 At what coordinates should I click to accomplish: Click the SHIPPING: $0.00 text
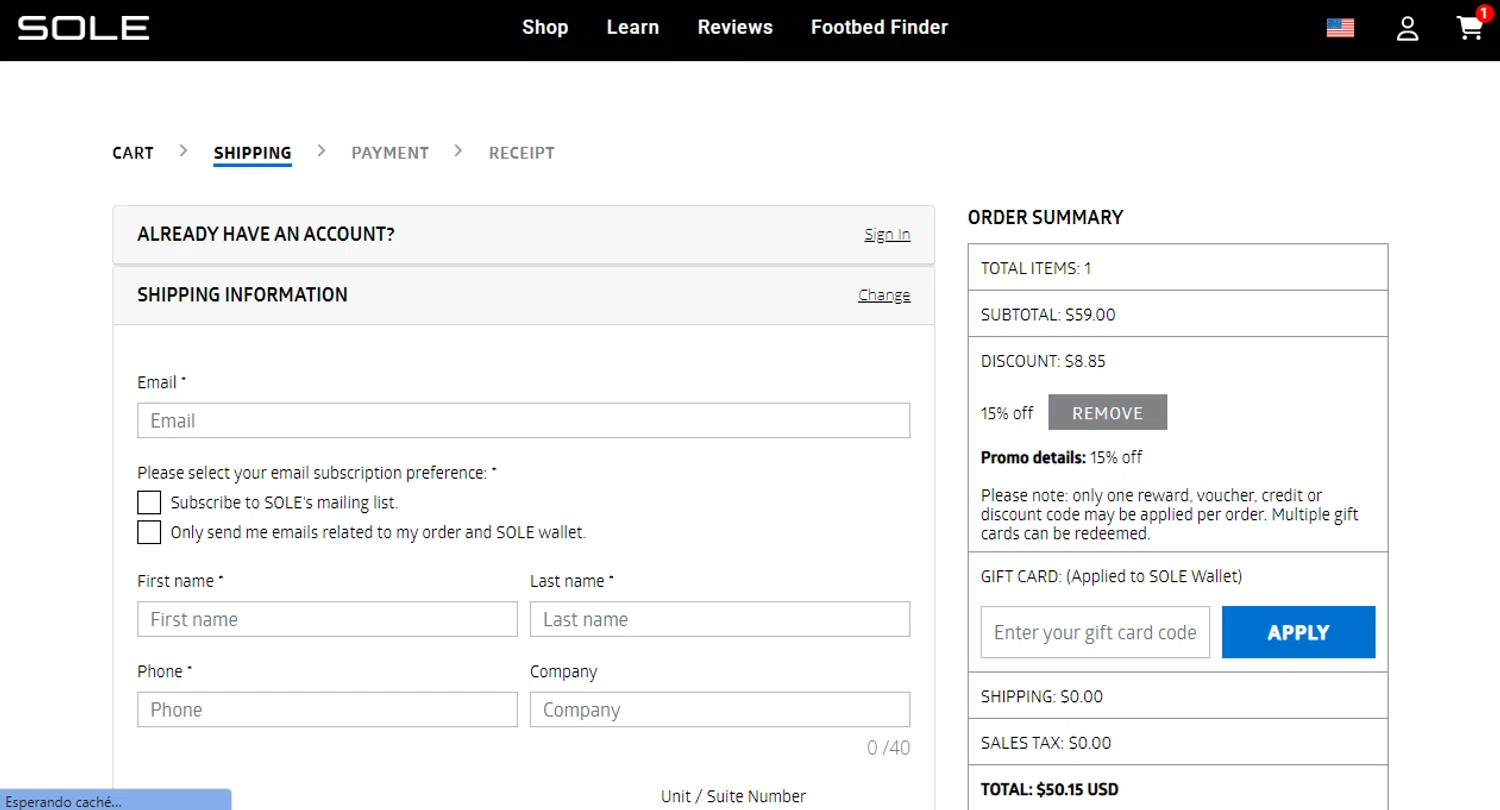1042,696
